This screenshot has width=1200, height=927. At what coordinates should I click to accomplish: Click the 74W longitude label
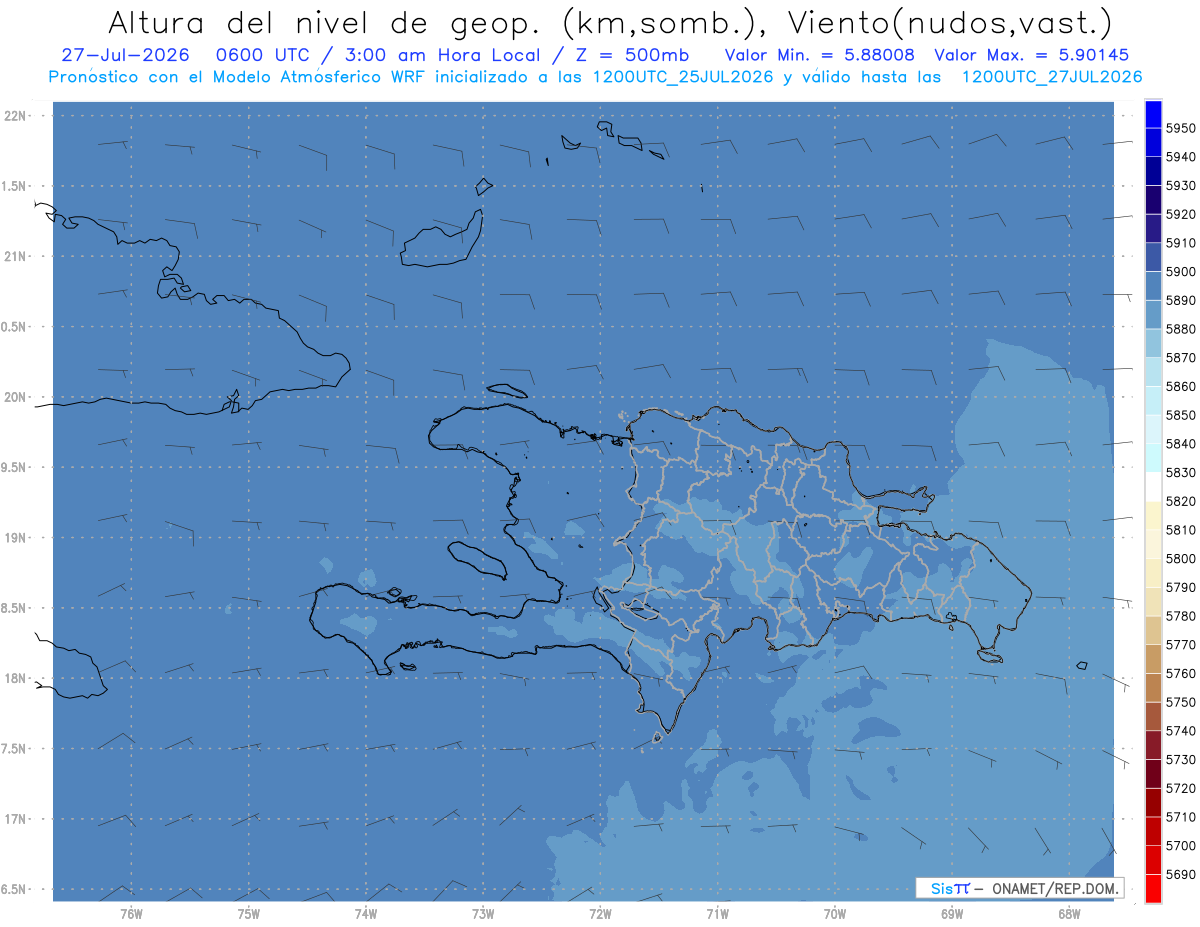[x=366, y=914]
